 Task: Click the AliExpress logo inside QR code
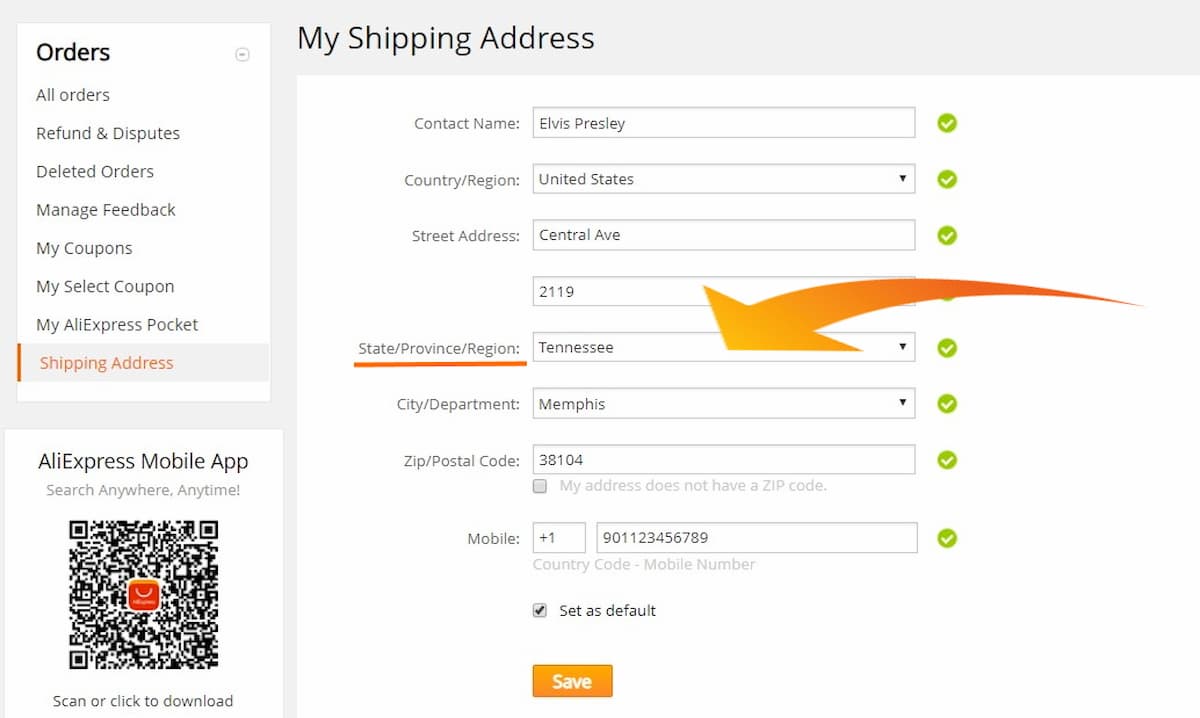point(143,595)
